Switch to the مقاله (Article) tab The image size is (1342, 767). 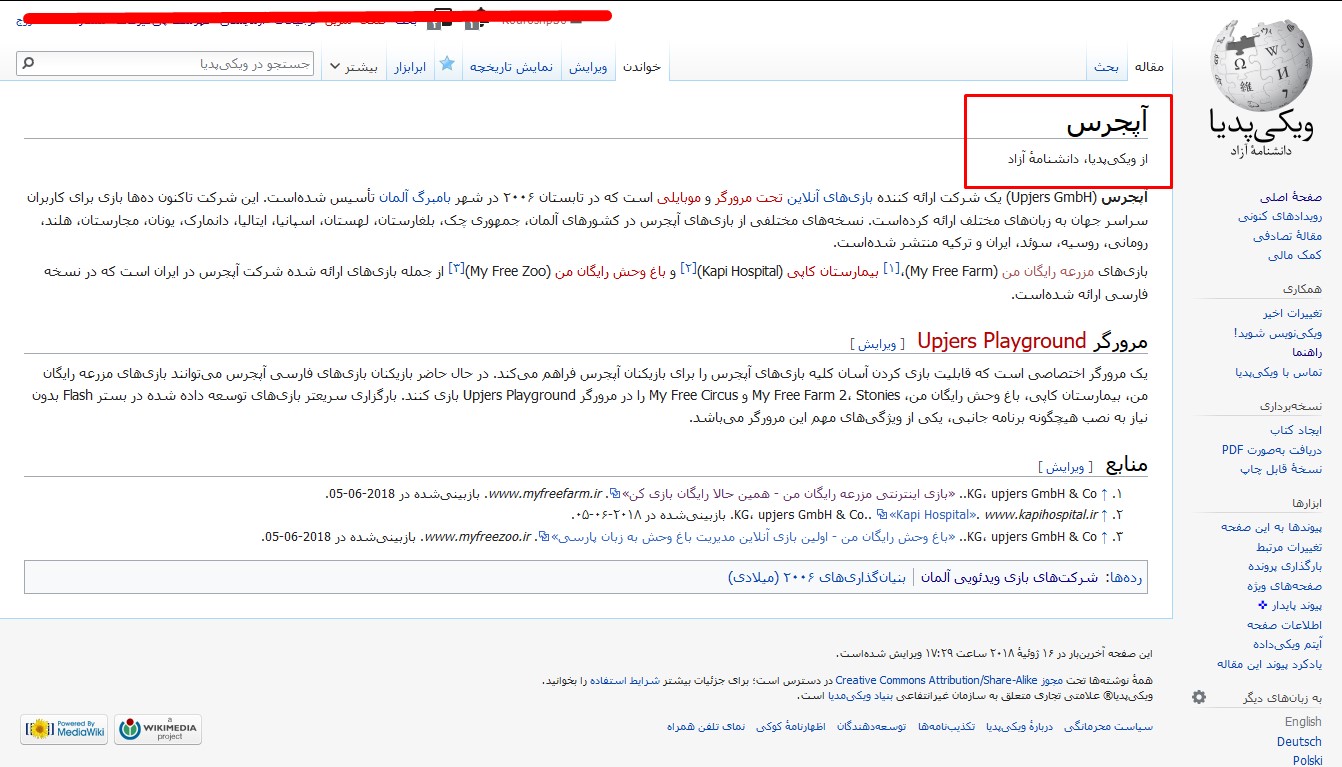1148,67
